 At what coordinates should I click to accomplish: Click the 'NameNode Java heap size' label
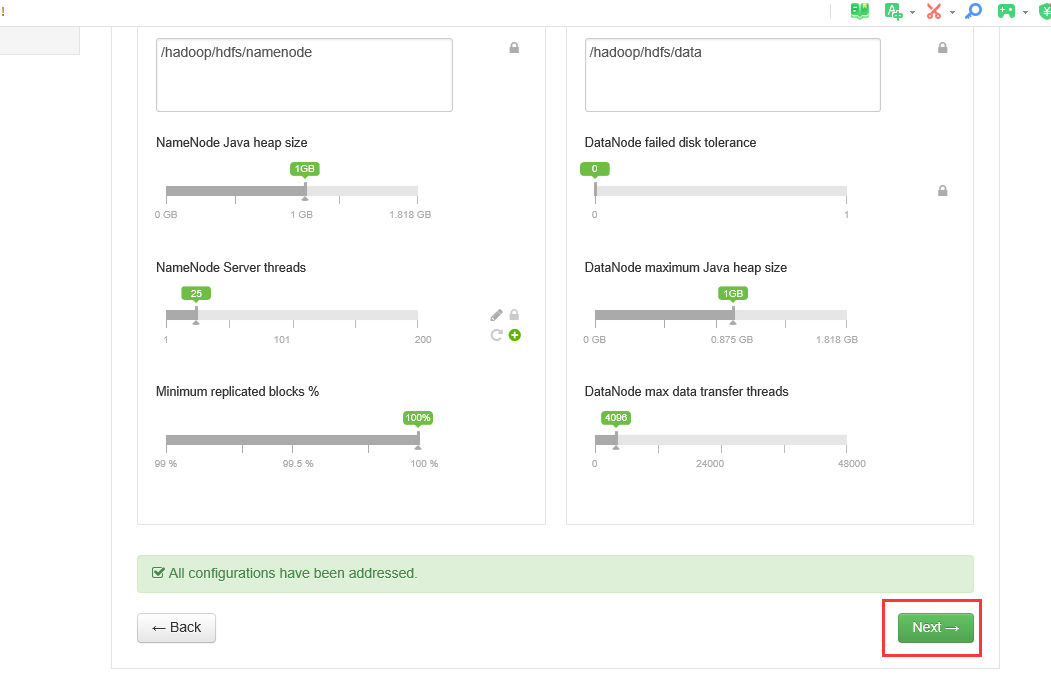tap(231, 143)
